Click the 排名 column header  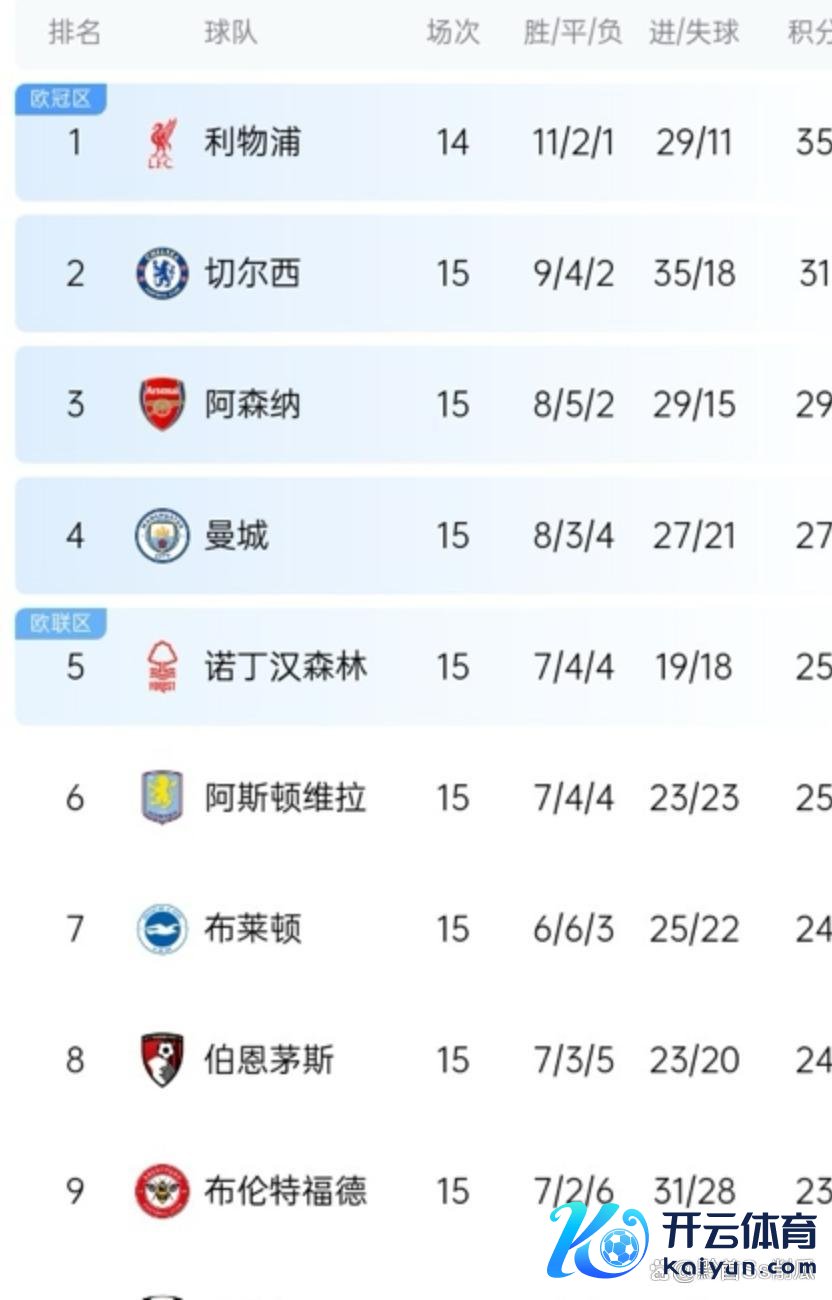(74, 32)
